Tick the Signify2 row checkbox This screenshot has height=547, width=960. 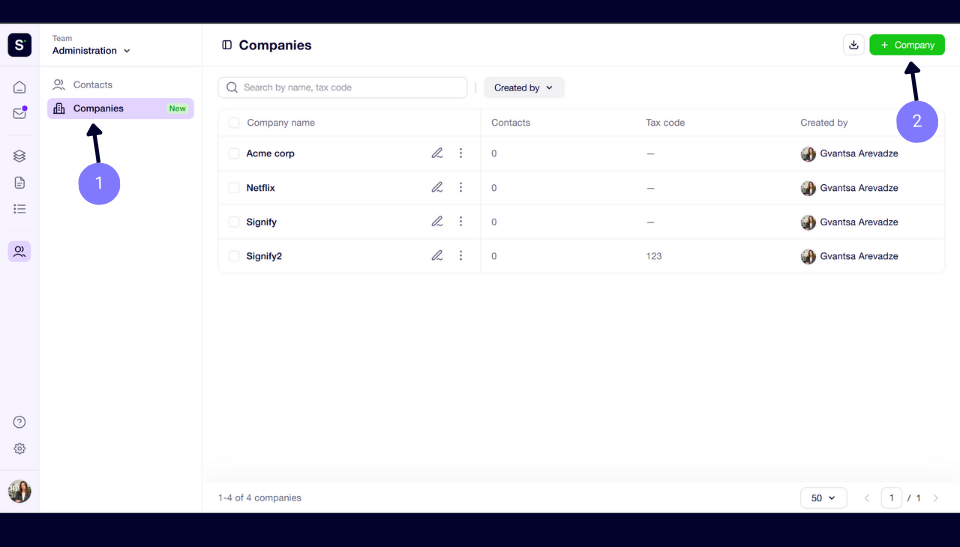(x=234, y=256)
